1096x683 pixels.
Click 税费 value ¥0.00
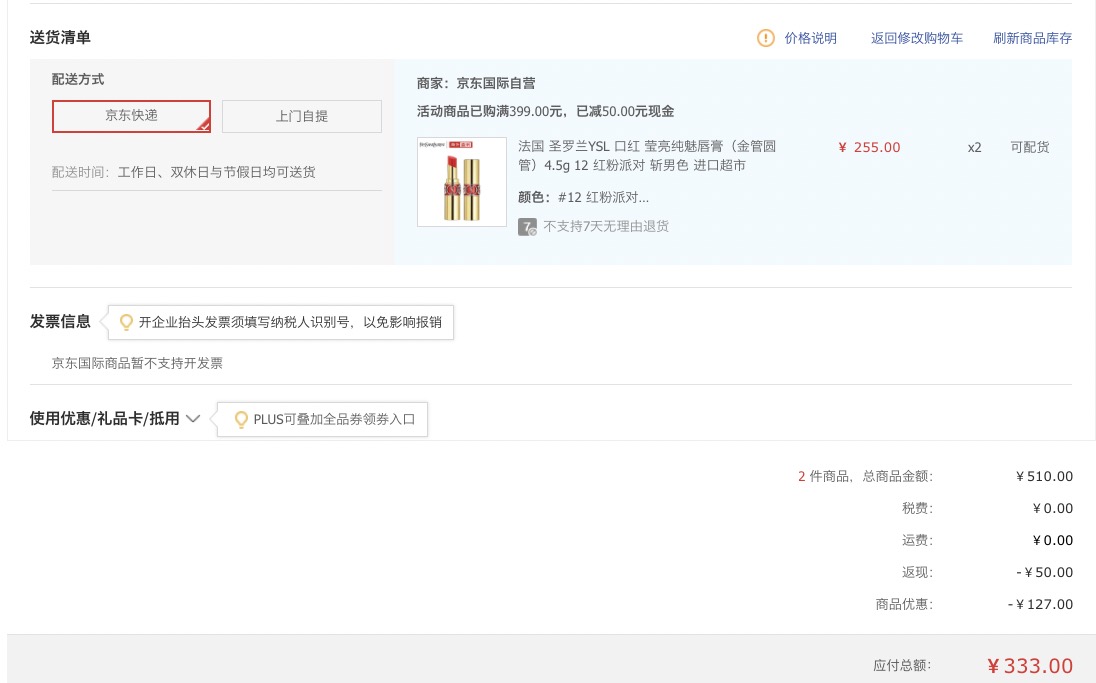[1053, 508]
